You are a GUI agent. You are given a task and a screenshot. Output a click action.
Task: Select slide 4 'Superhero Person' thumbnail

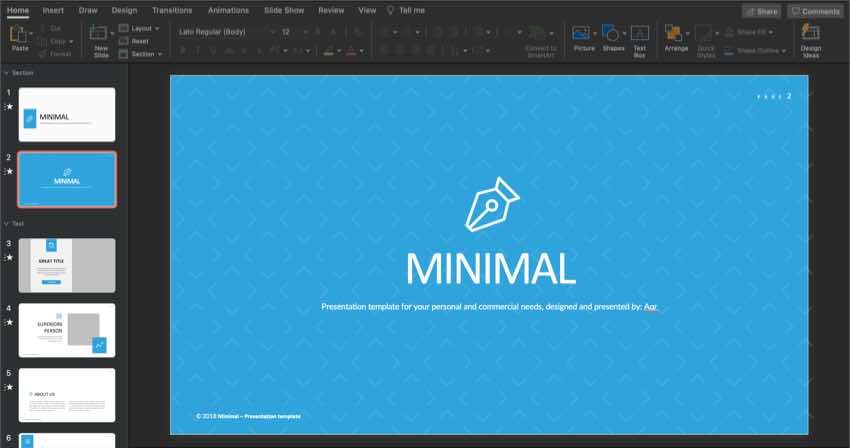coord(66,330)
